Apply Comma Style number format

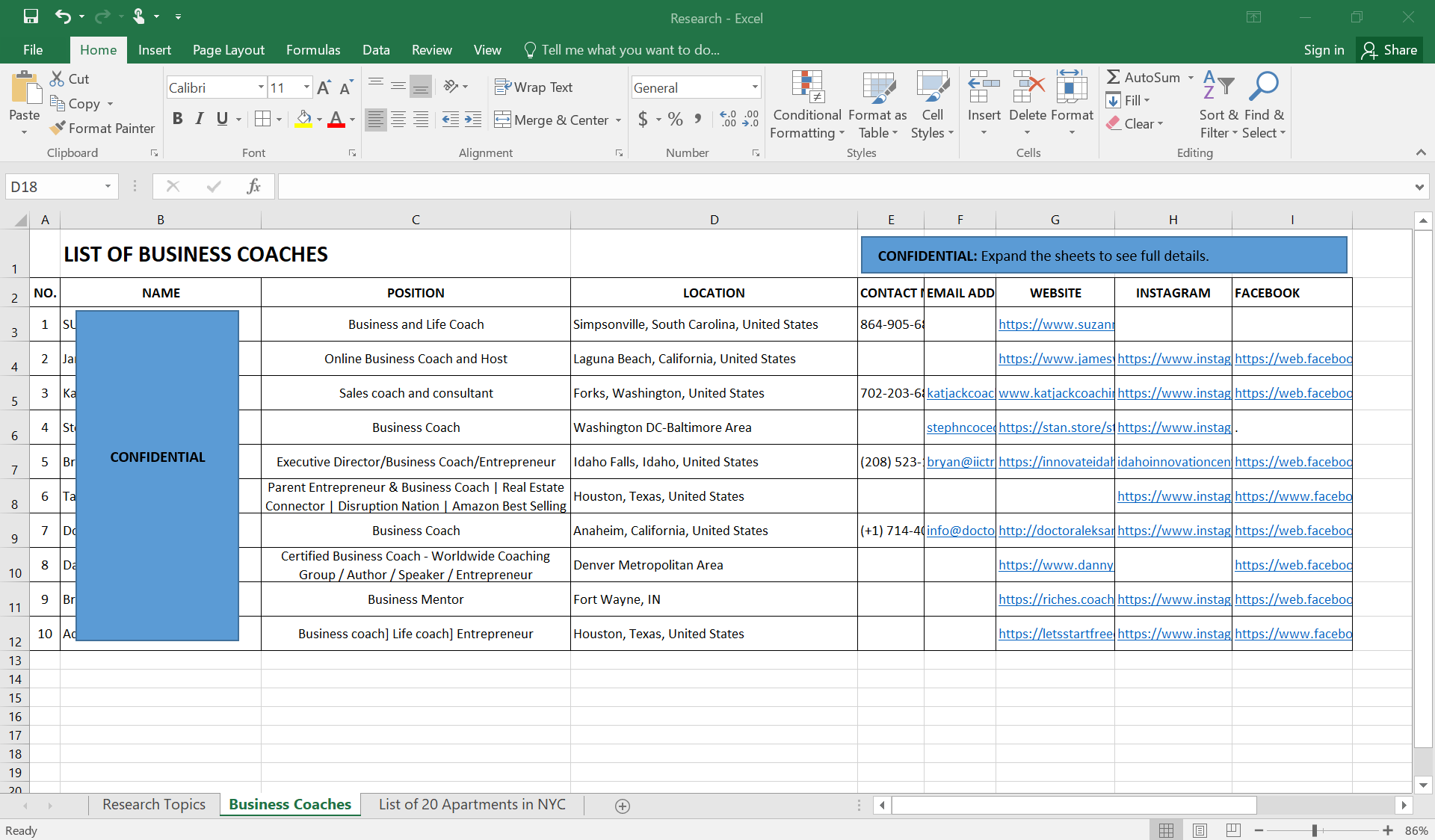pos(697,120)
